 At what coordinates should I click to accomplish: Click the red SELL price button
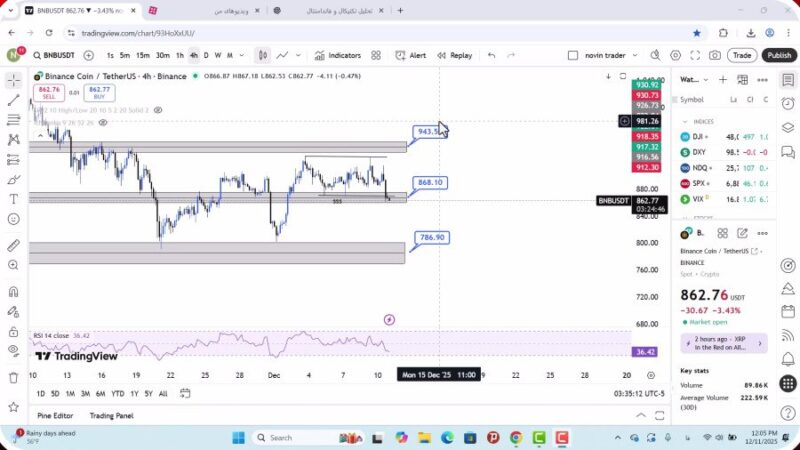[x=46, y=93]
